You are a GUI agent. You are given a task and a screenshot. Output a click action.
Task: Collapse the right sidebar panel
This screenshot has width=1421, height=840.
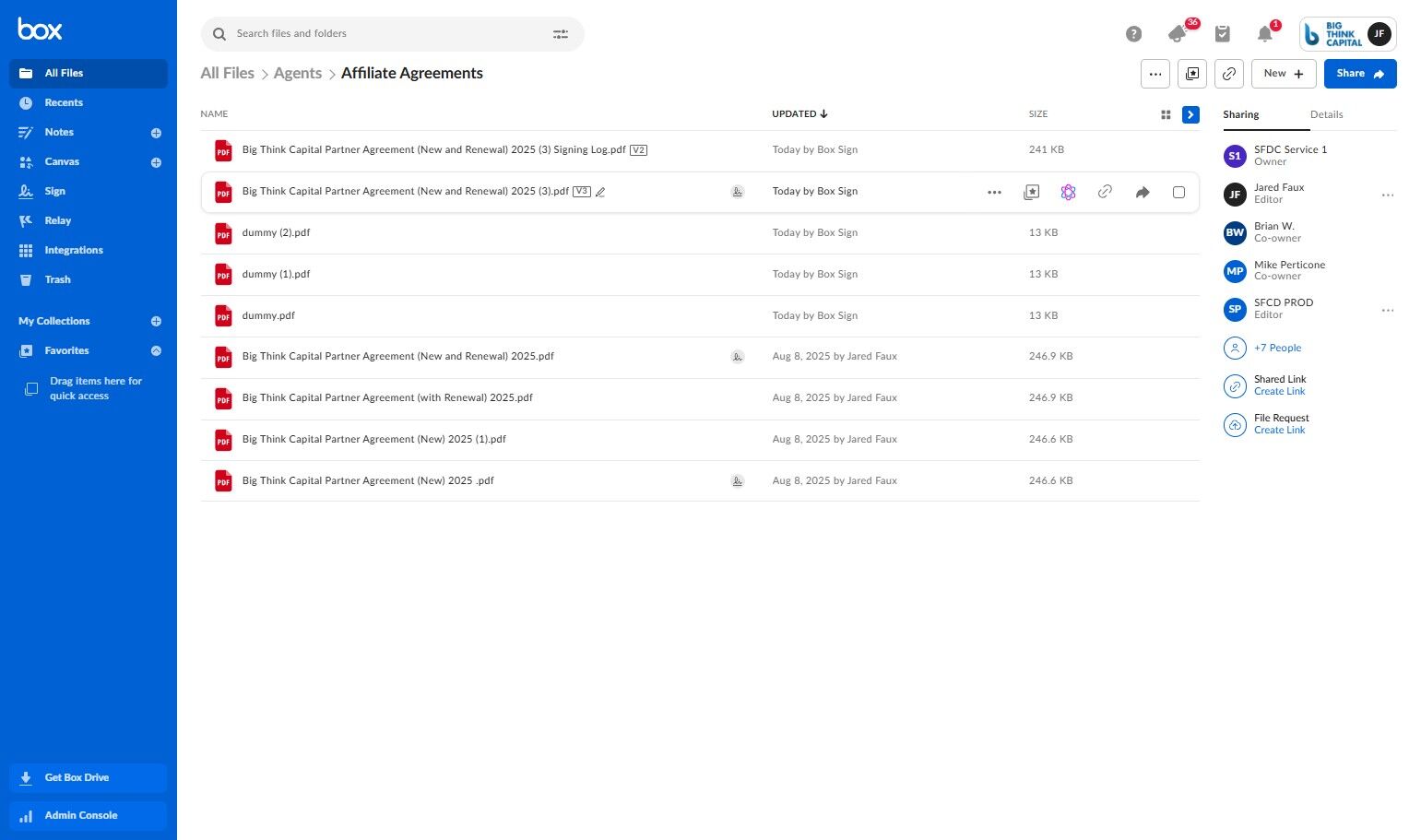1191,115
